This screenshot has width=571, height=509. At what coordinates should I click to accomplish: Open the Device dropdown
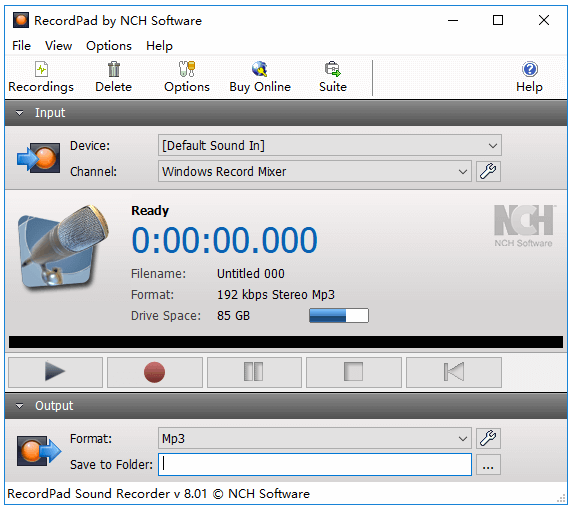[330, 145]
